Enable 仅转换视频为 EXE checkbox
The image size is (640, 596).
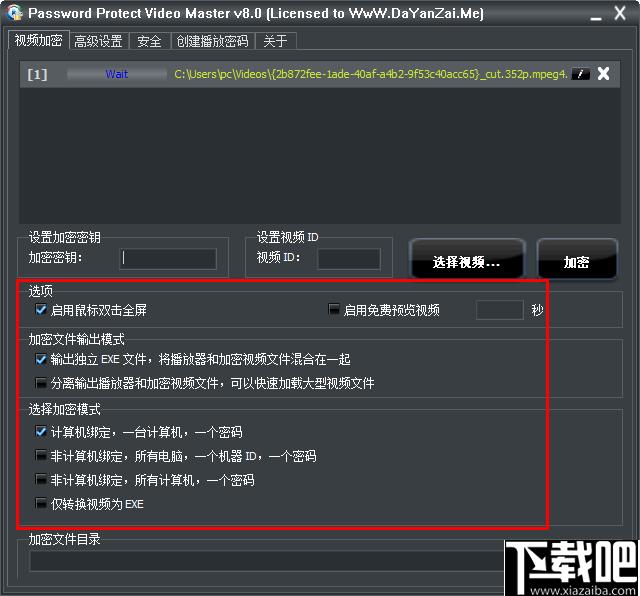(41, 503)
